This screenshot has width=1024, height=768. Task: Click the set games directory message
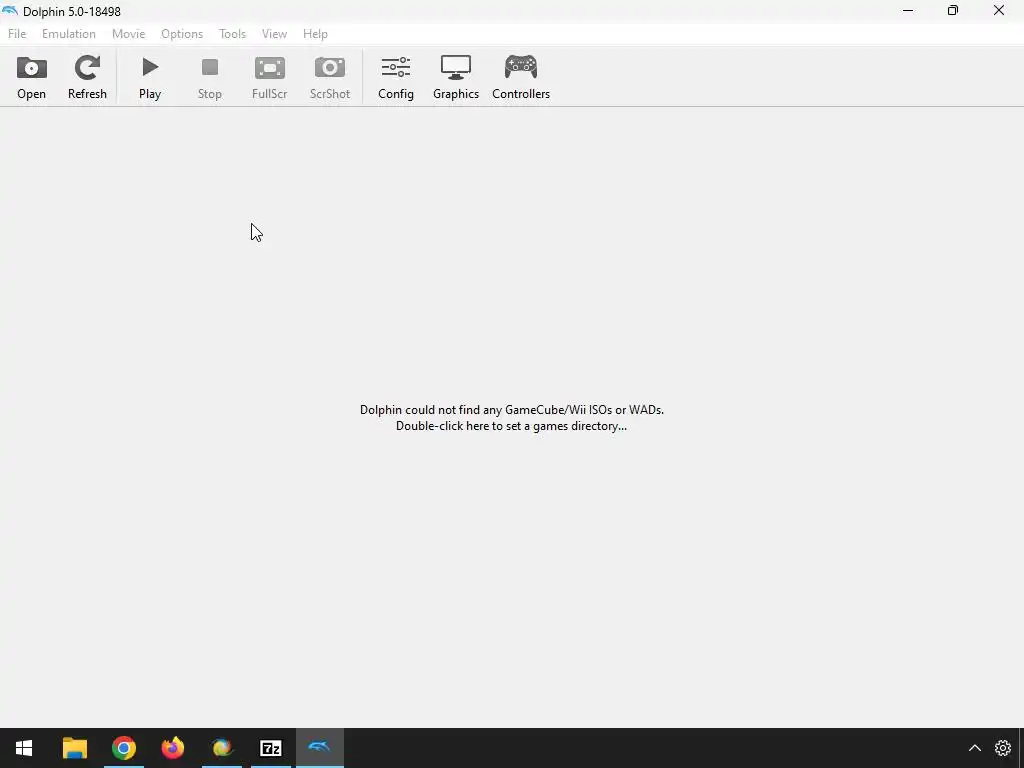click(x=511, y=418)
